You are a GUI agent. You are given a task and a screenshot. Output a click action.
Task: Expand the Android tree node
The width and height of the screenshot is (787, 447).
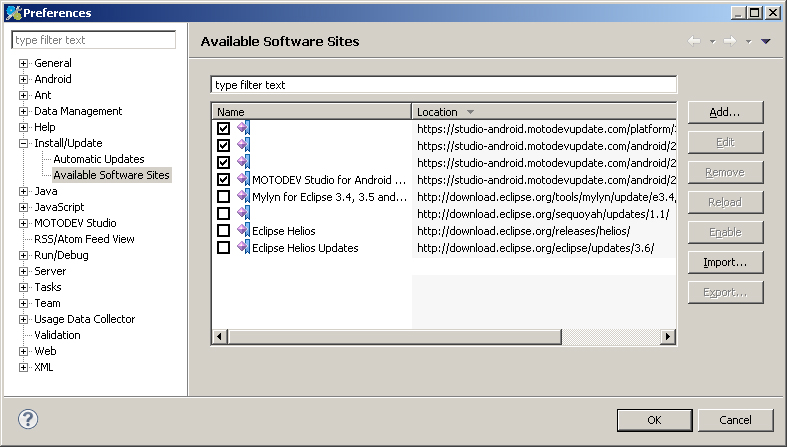pyautogui.click(x=23, y=79)
